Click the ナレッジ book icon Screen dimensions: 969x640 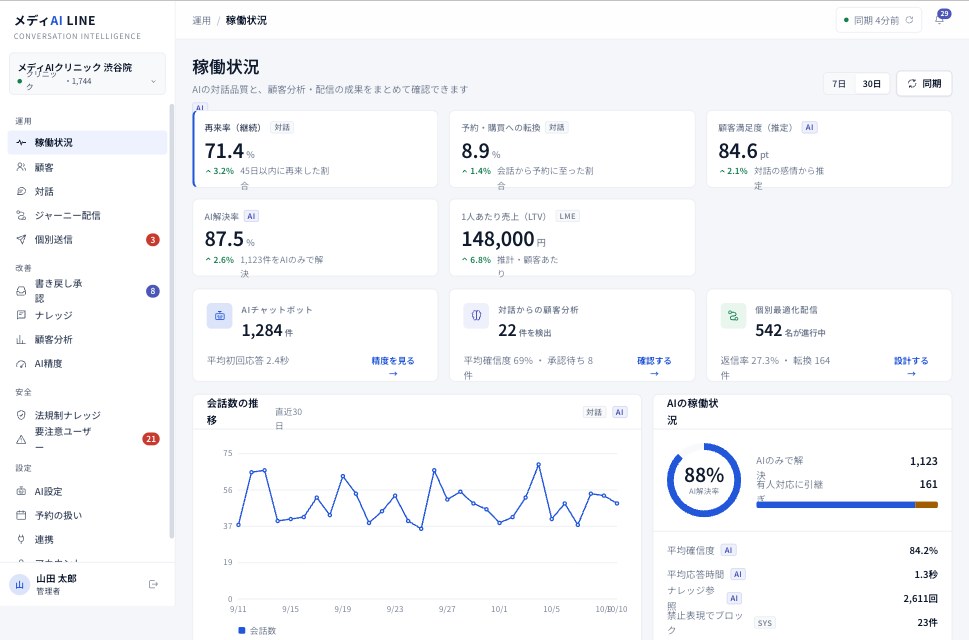[21, 315]
